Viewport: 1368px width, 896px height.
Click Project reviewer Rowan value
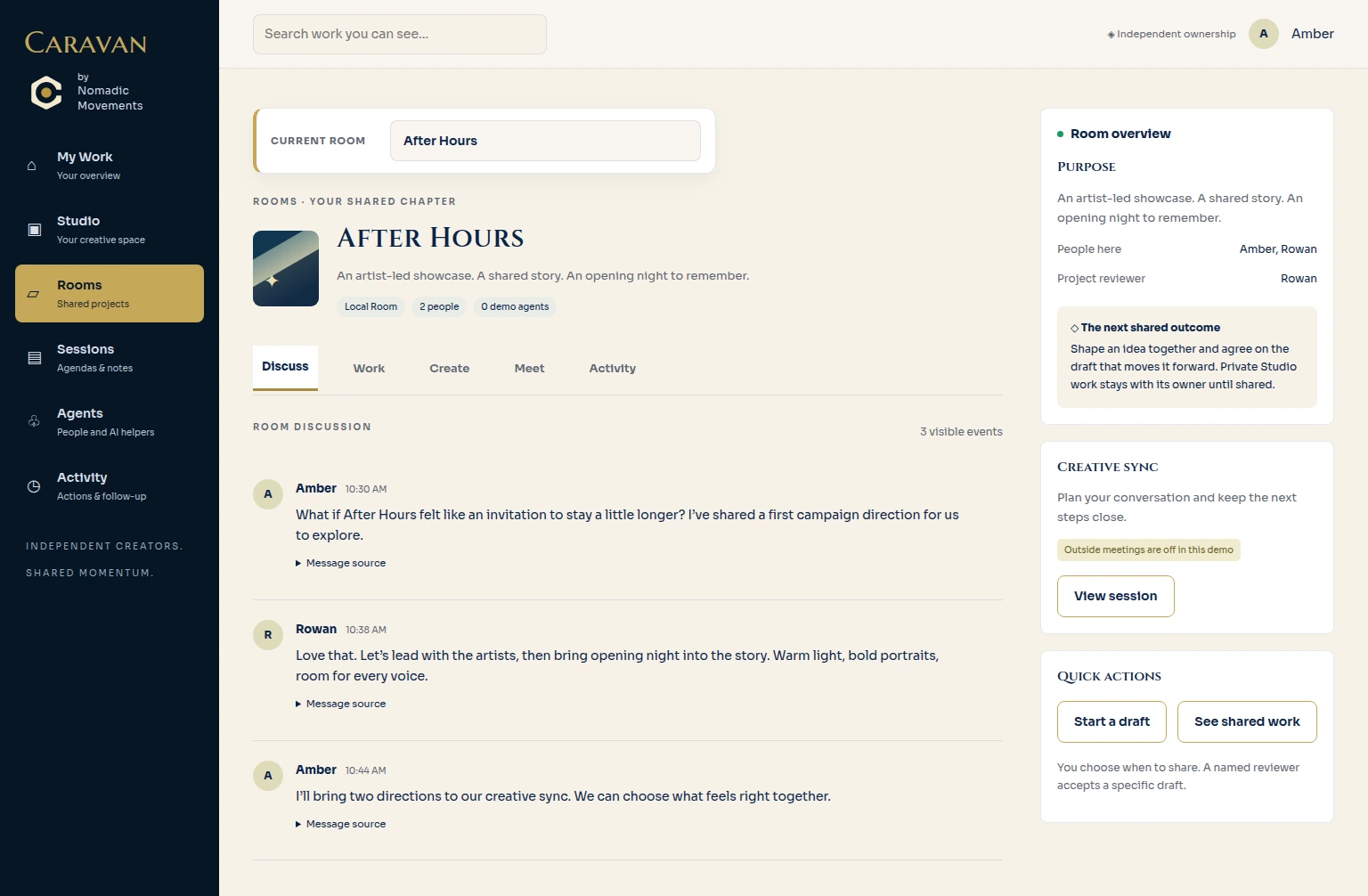click(1299, 279)
